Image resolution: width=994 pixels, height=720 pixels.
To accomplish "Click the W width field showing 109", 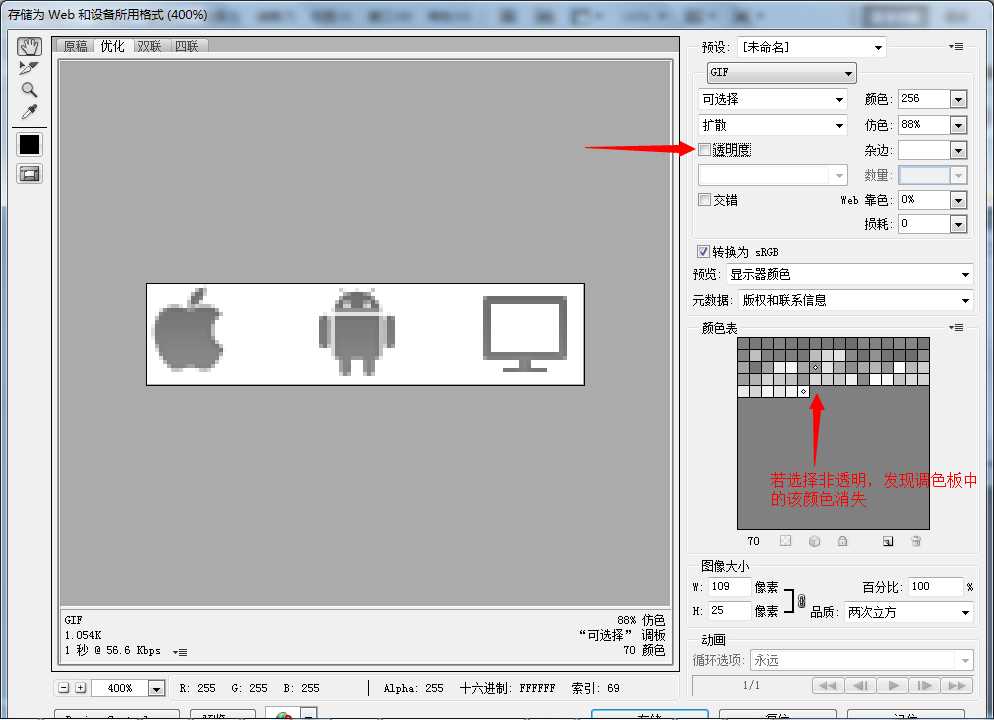I will coord(729,587).
